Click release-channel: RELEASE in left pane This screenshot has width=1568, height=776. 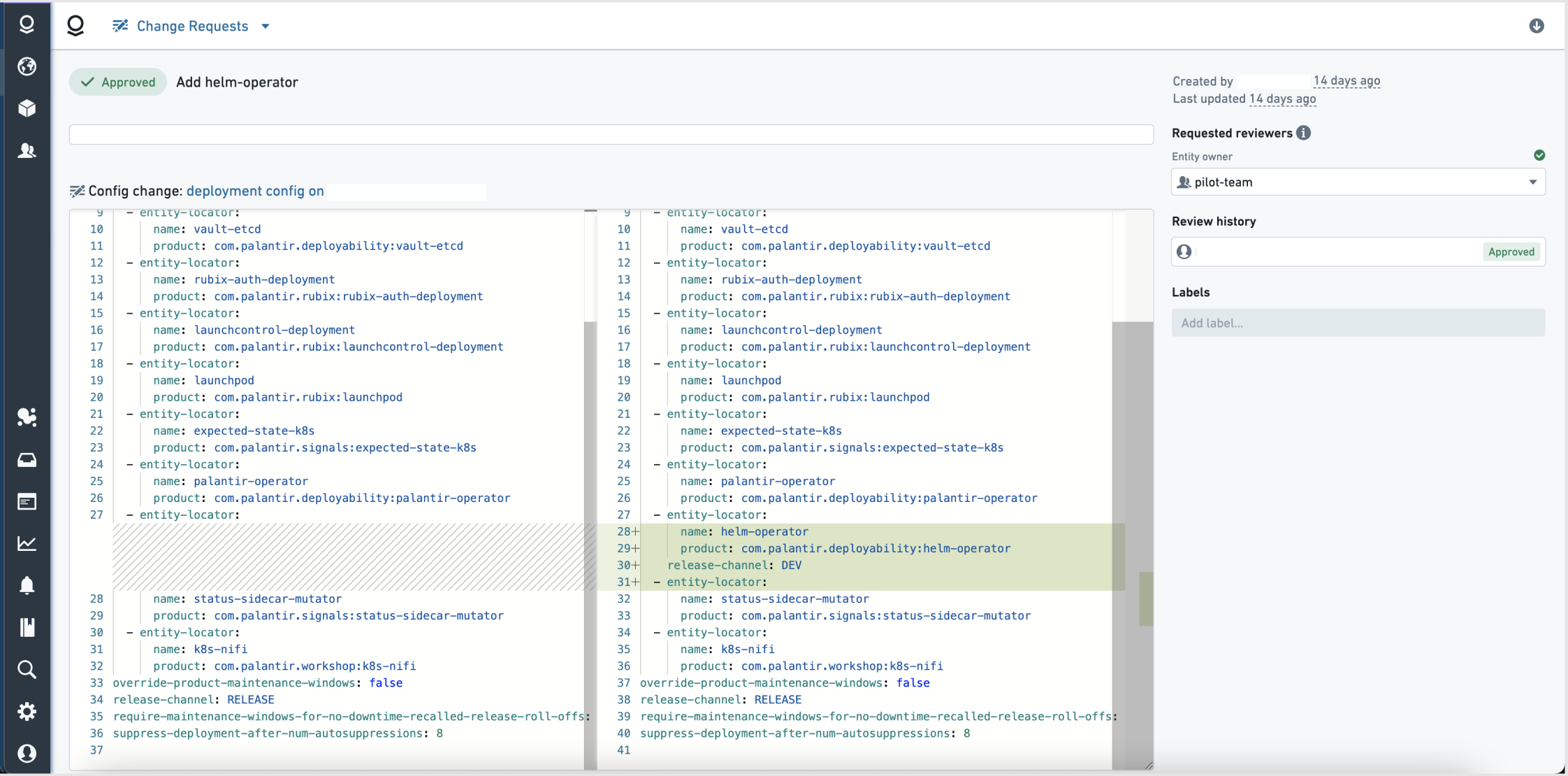194,699
